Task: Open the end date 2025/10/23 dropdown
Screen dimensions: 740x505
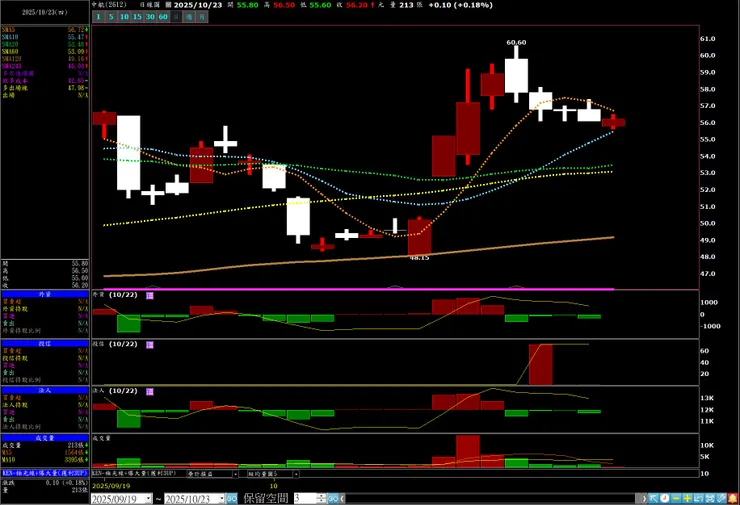Action: (221, 499)
